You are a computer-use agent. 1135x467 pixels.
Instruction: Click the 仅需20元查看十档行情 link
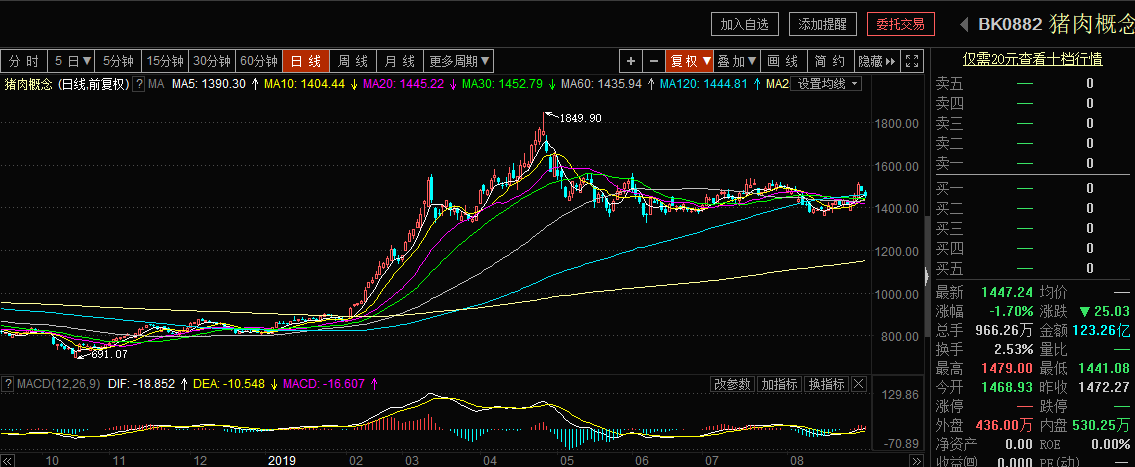(1032, 60)
